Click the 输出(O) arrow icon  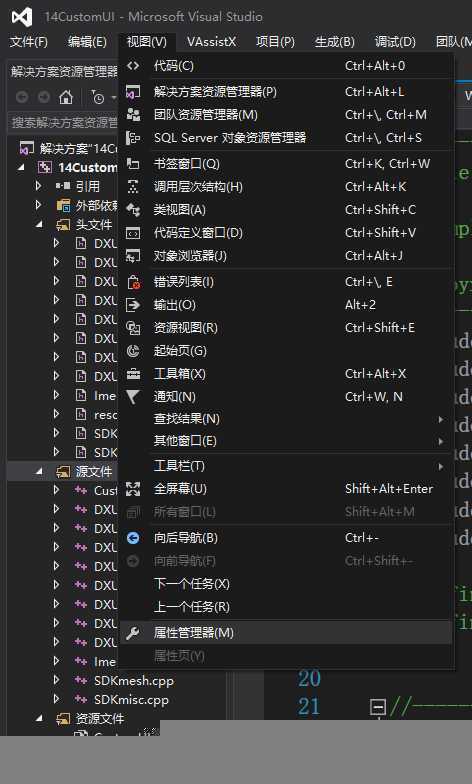[133, 304]
